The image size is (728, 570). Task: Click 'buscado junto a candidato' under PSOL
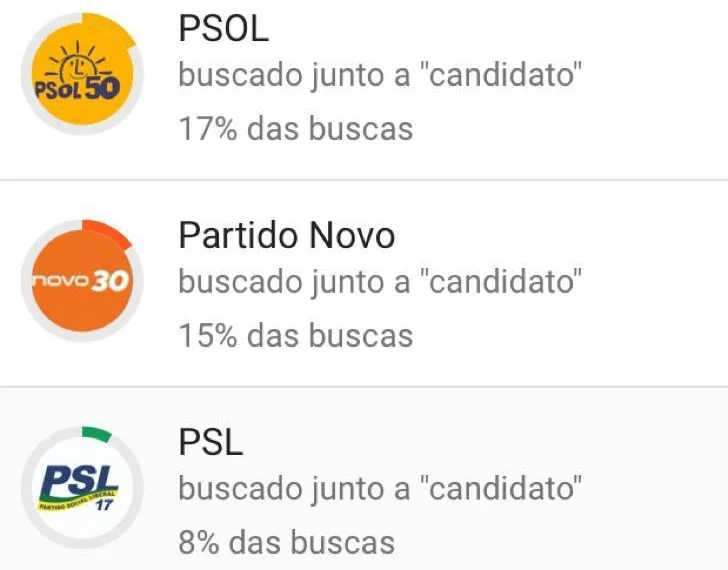380,75
